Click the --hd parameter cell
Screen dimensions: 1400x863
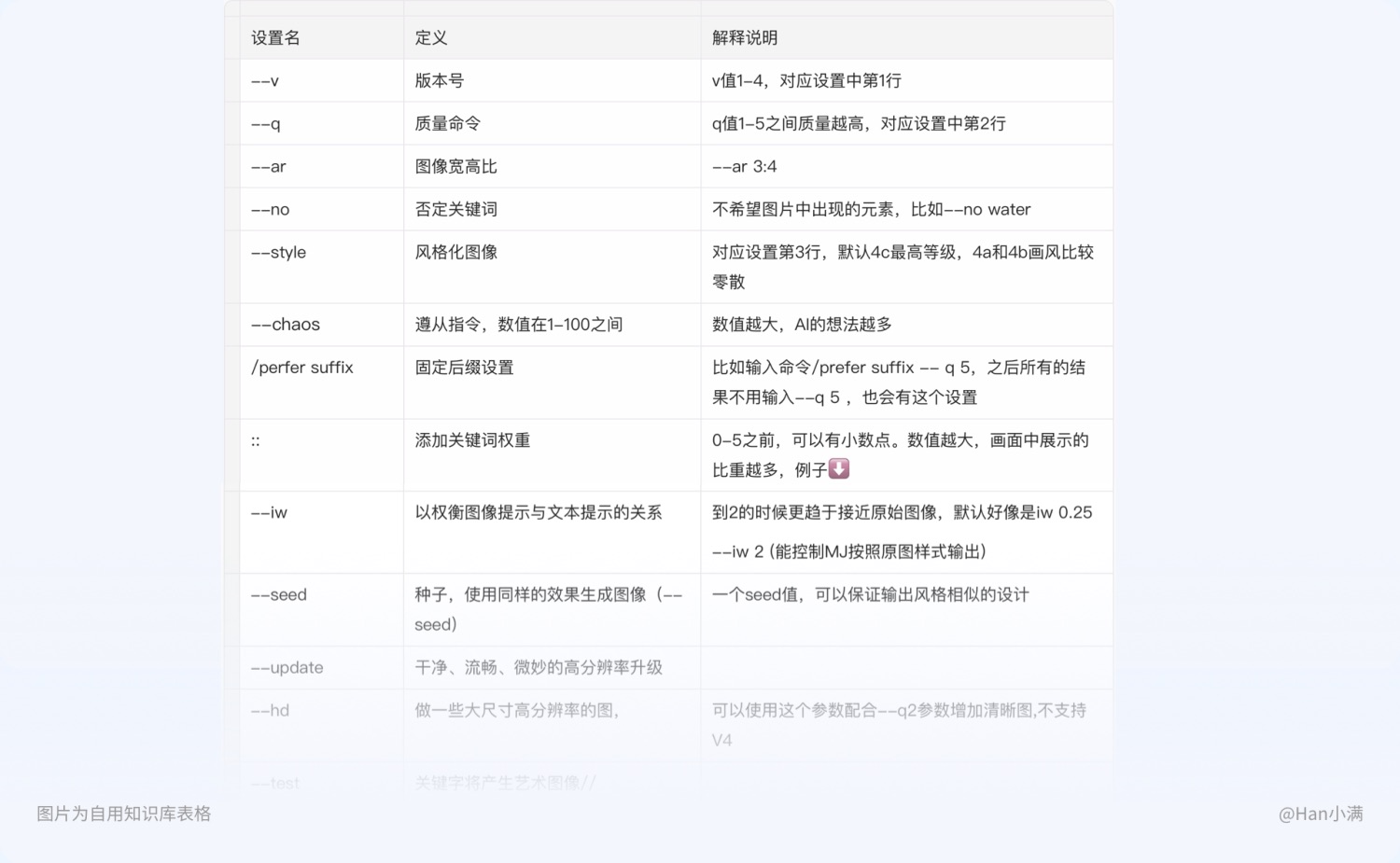coord(322,726)
